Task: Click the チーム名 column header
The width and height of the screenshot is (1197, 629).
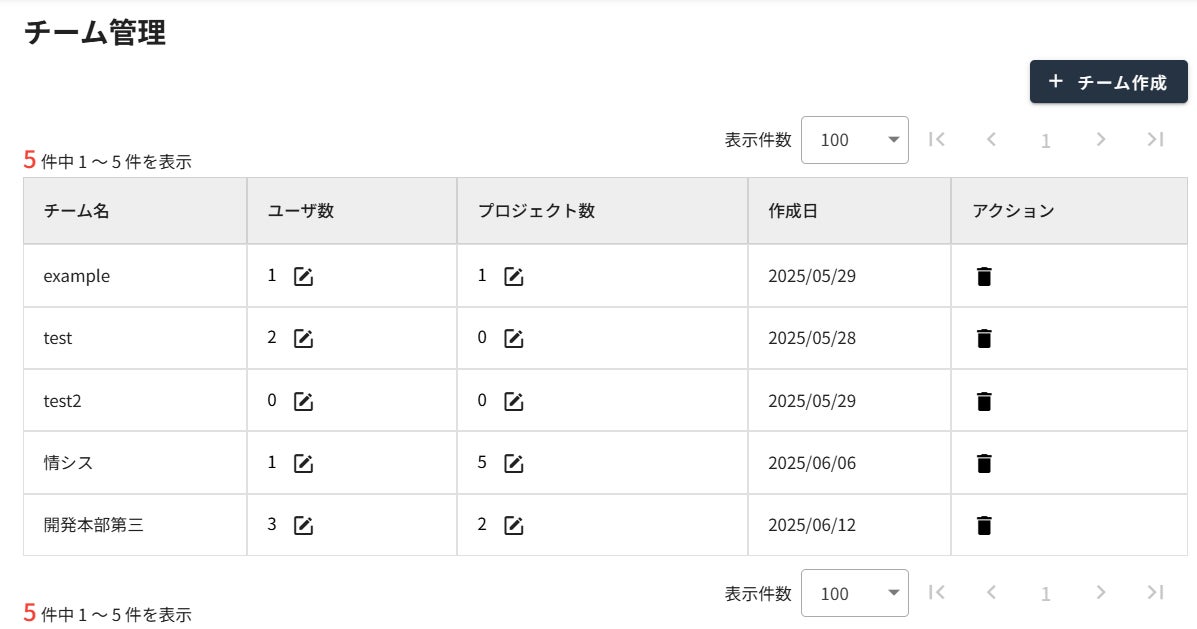Action: coord(76,211)
